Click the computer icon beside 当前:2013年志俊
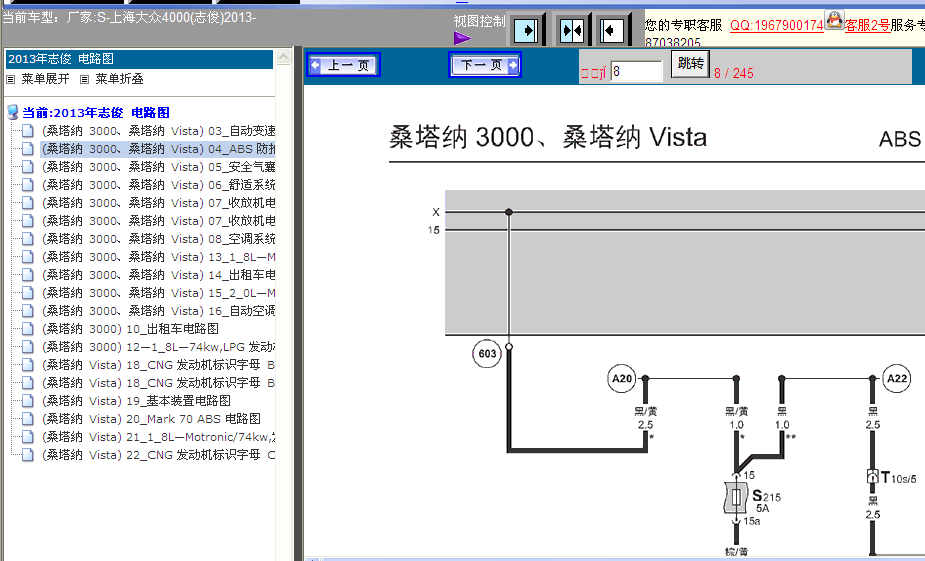This screenshot has height=561, width=925. pos(12,112)
